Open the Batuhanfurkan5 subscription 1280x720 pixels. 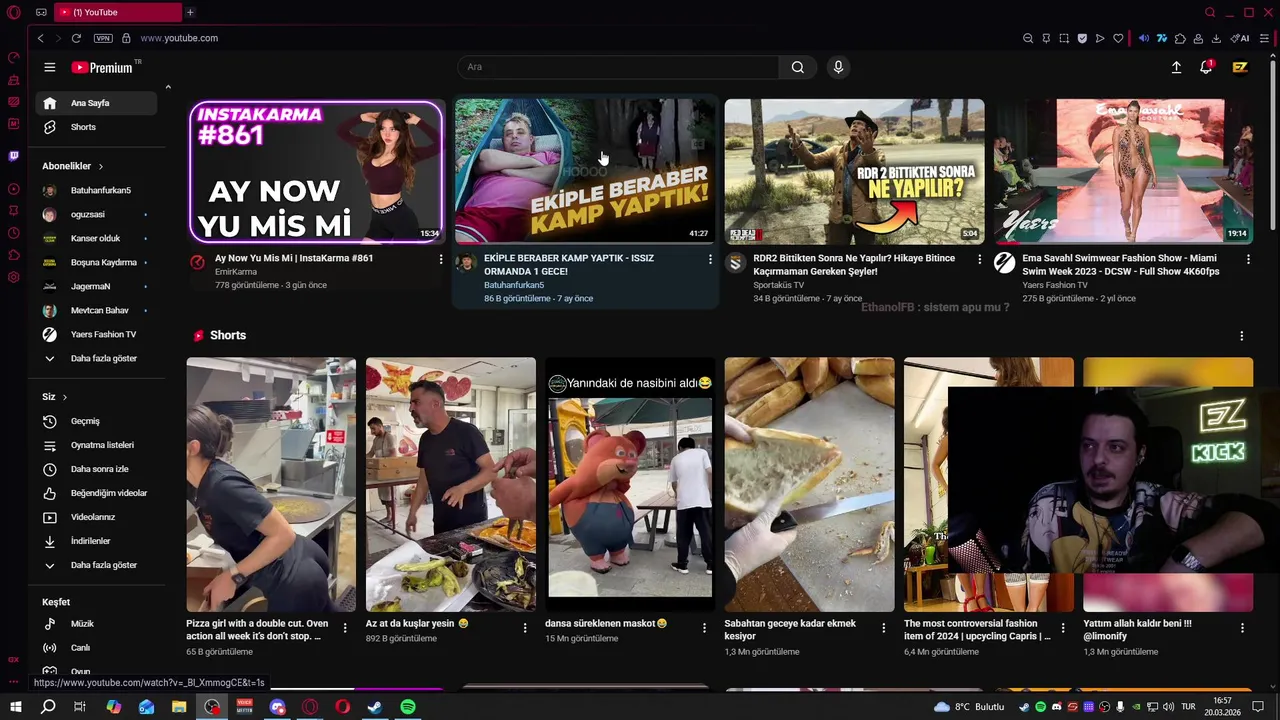(96, 190)
